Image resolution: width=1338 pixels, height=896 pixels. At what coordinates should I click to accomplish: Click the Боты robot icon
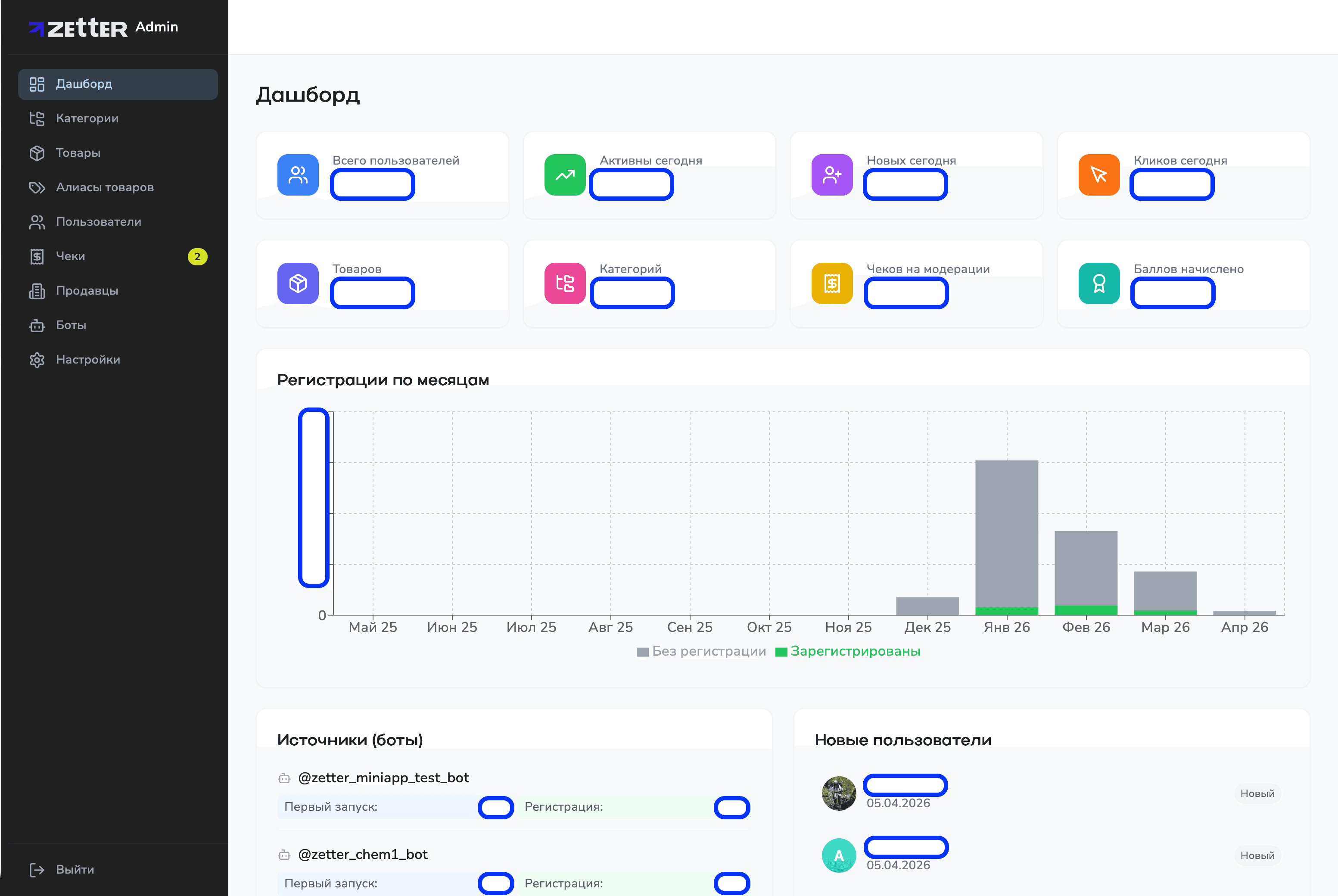(37, 325)
